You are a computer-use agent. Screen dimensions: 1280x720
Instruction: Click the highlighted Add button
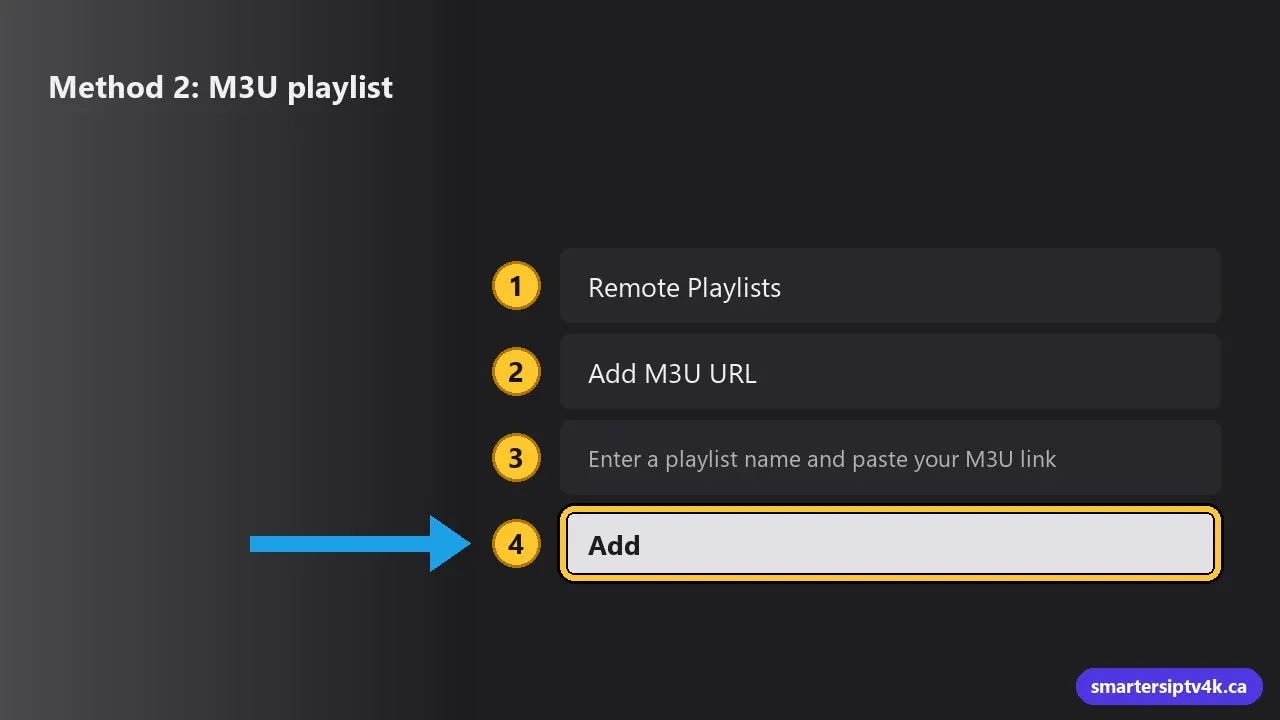[890, 544]
